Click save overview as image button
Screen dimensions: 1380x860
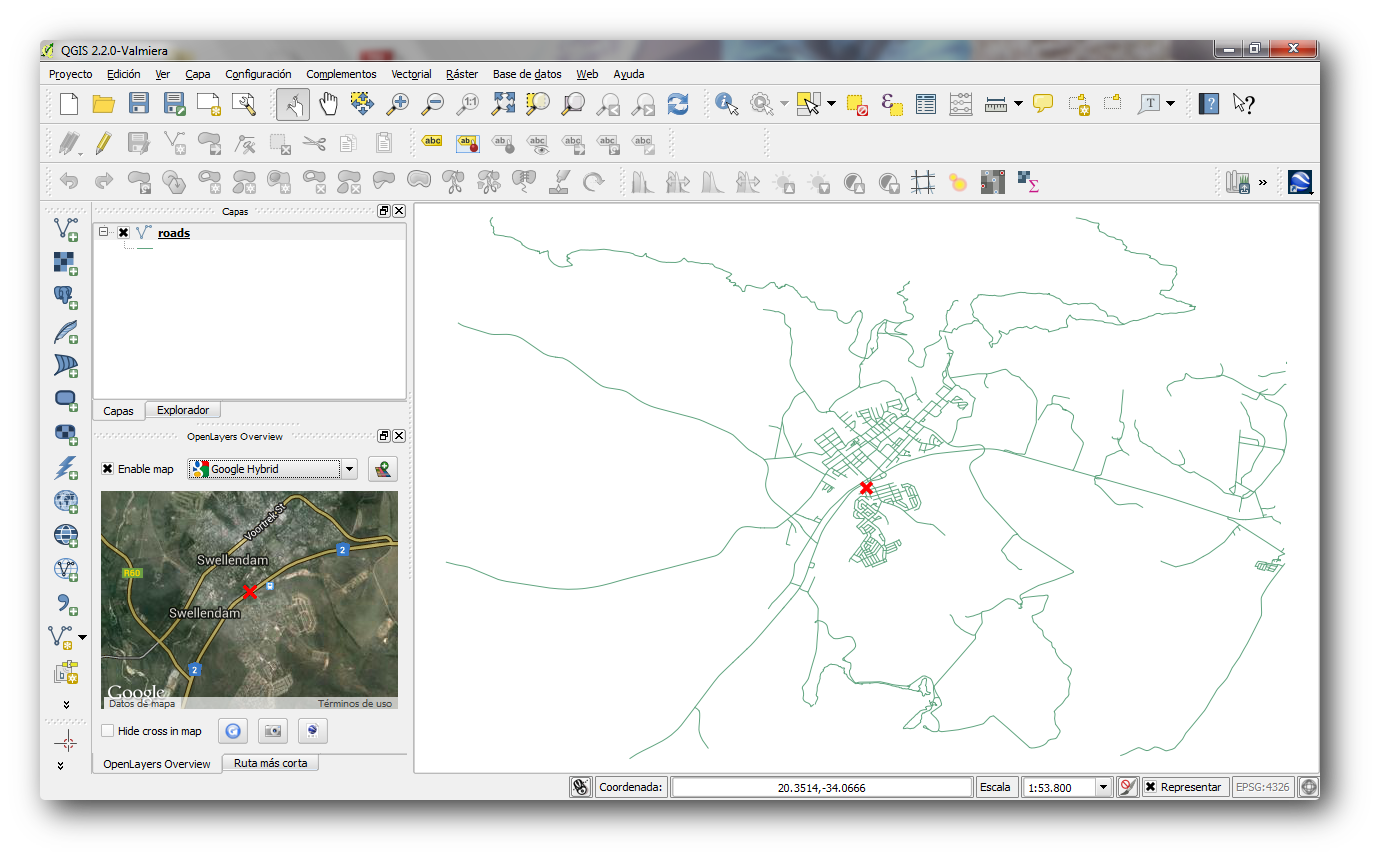(x=273, y=731)
